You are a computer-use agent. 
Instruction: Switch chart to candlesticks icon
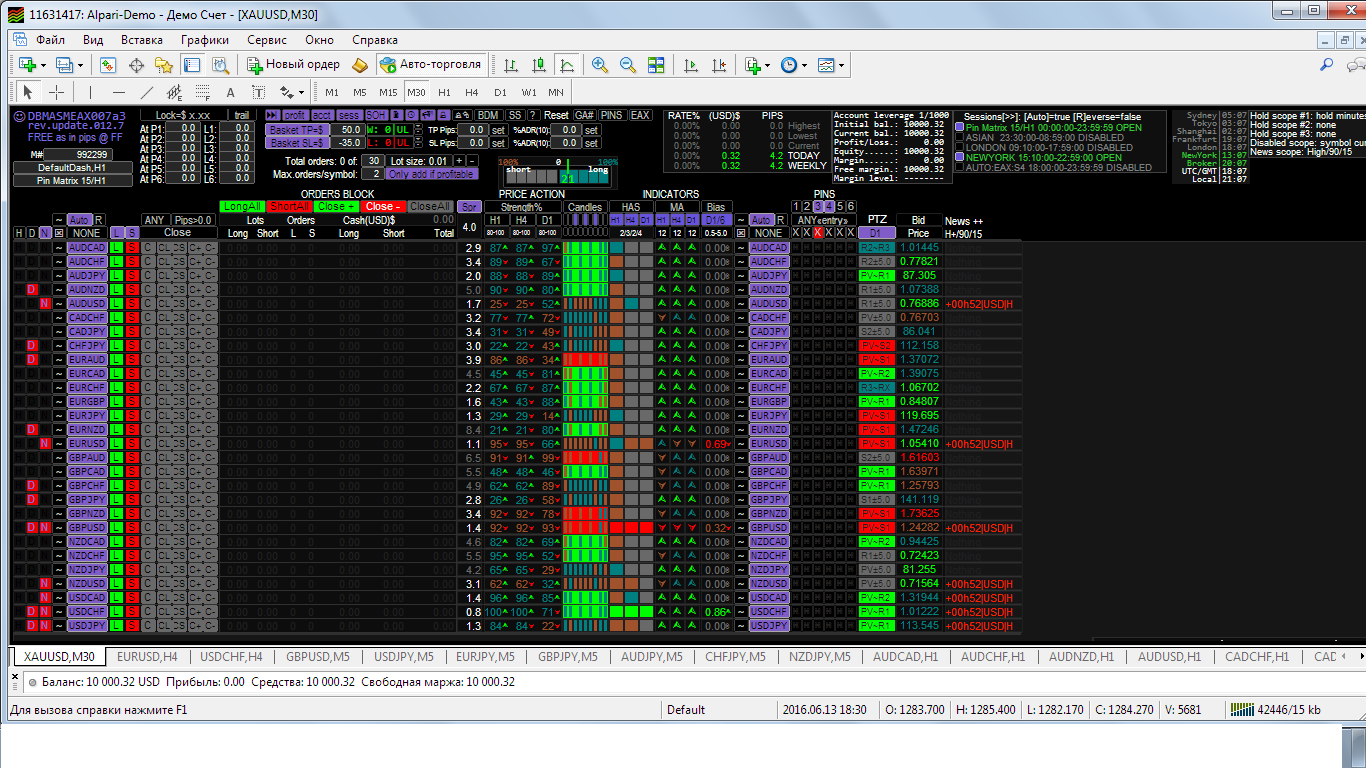(539, 64)
